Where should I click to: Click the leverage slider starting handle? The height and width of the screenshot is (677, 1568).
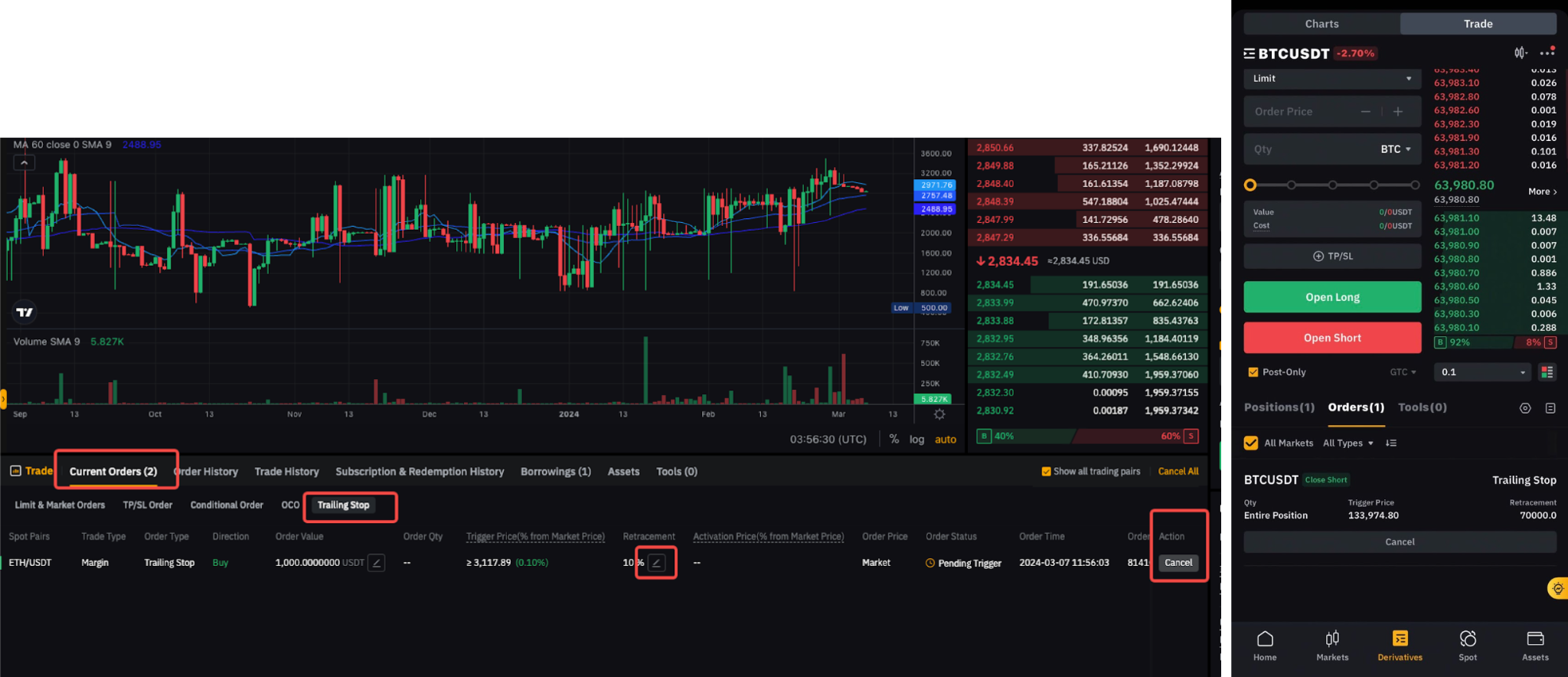[x=1250, y=185]
